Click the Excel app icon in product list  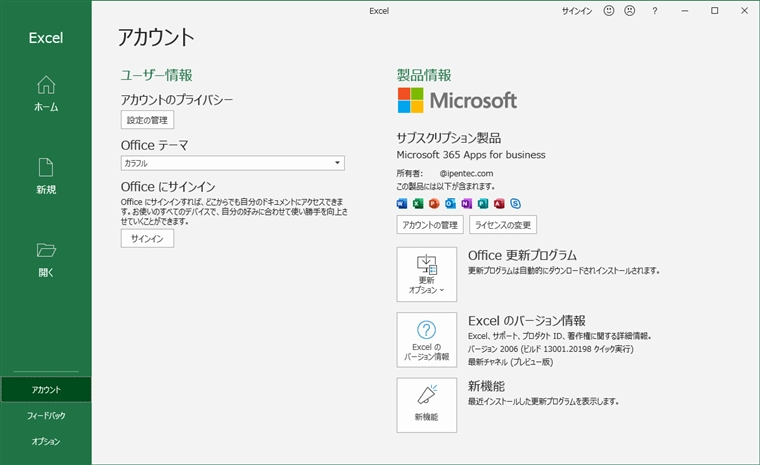[x=418, y=204]
